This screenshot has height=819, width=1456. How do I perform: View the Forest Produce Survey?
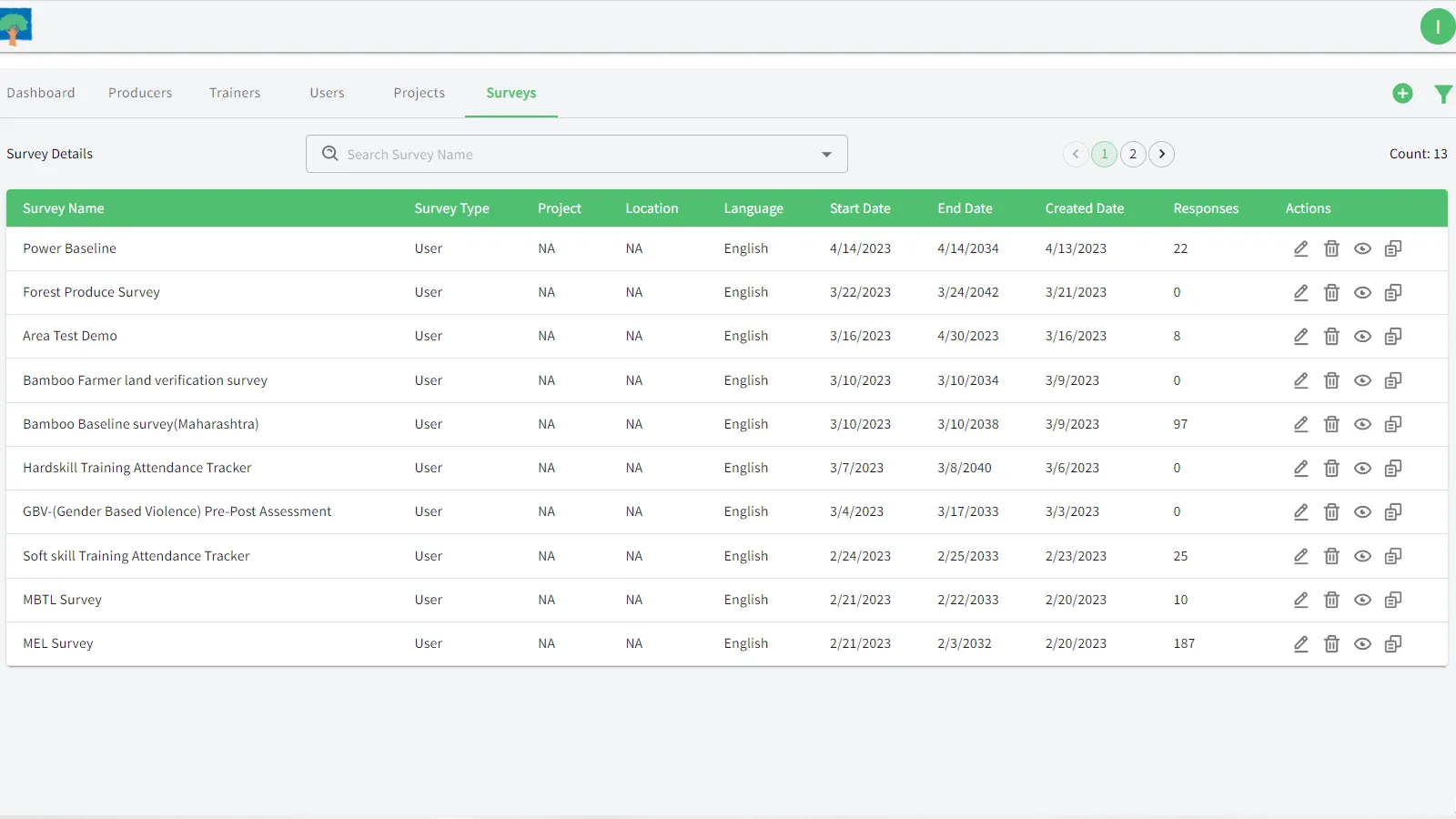coord(1362,292)
